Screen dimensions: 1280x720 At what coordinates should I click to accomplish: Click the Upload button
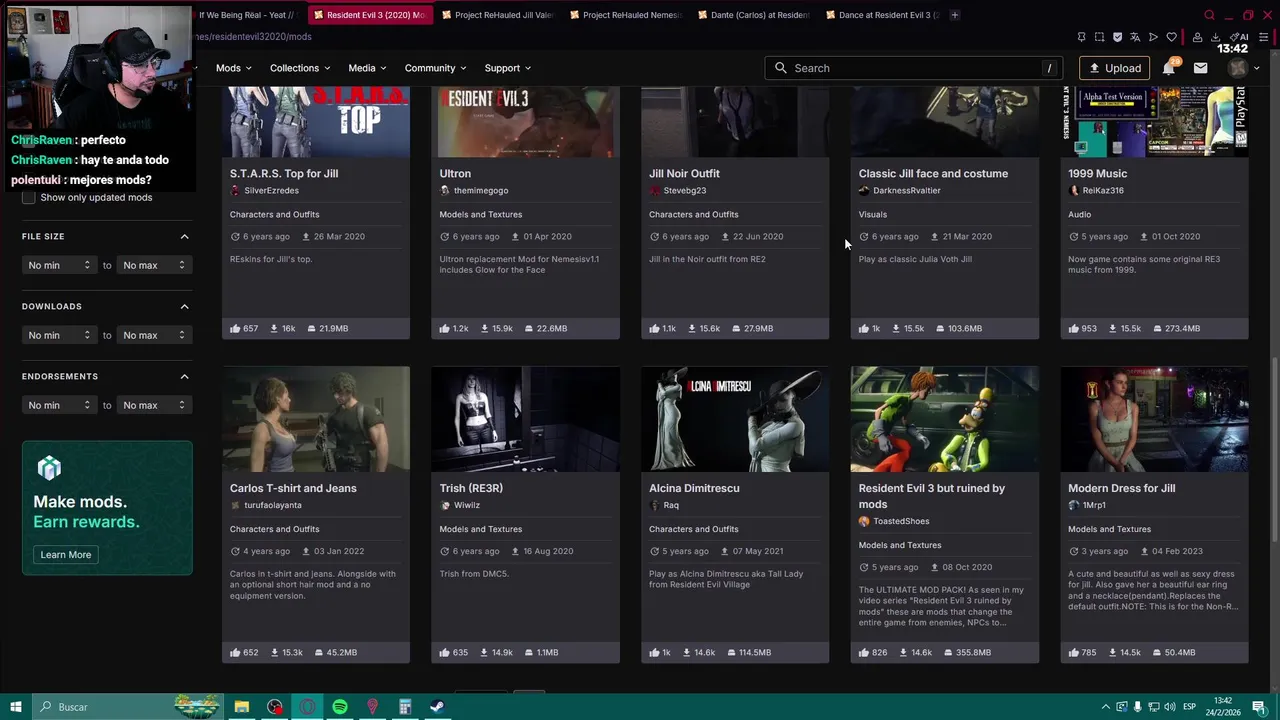(x=1115, y=68)
